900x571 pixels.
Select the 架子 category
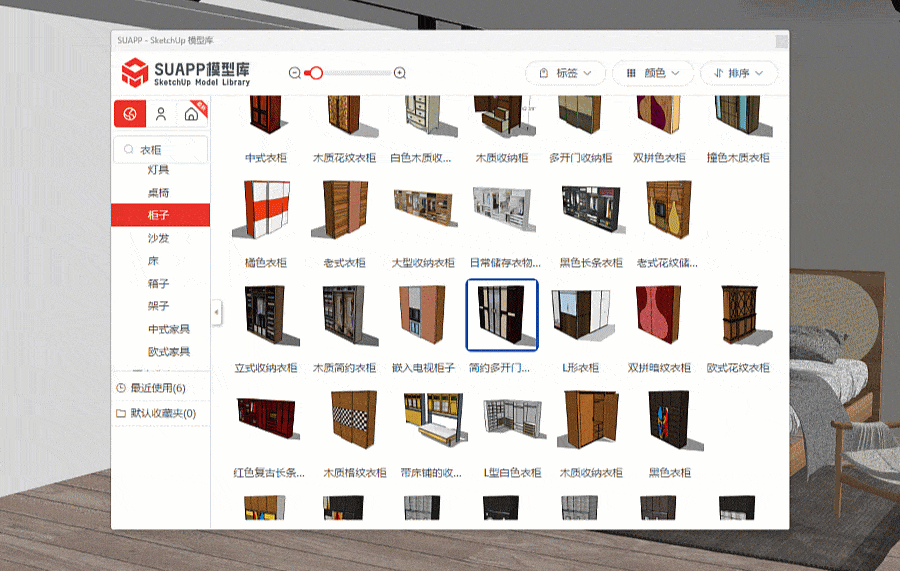tap(158, 306)
